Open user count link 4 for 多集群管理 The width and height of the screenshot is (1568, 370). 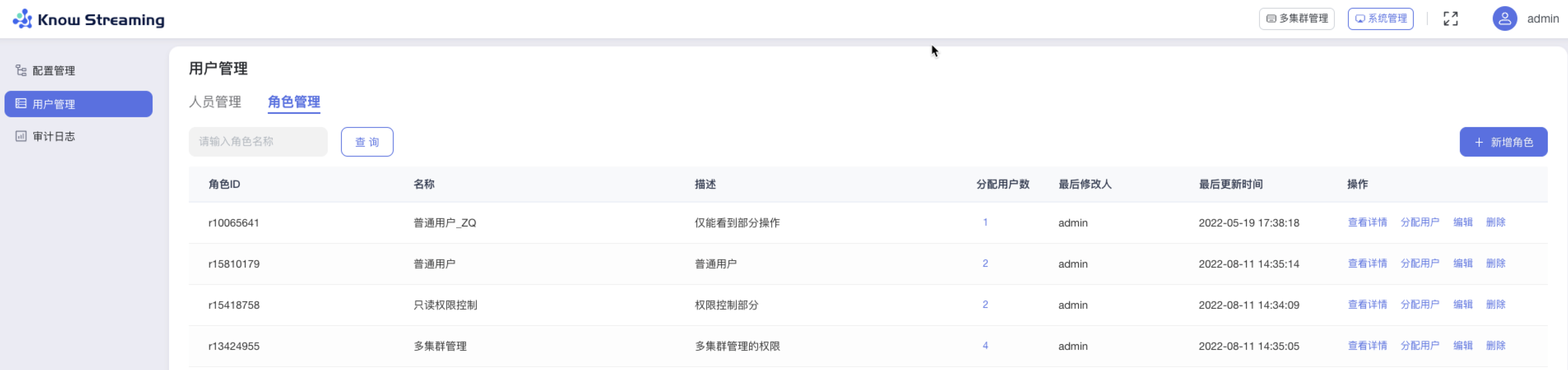pyautogui.click(x=986, y=345)
